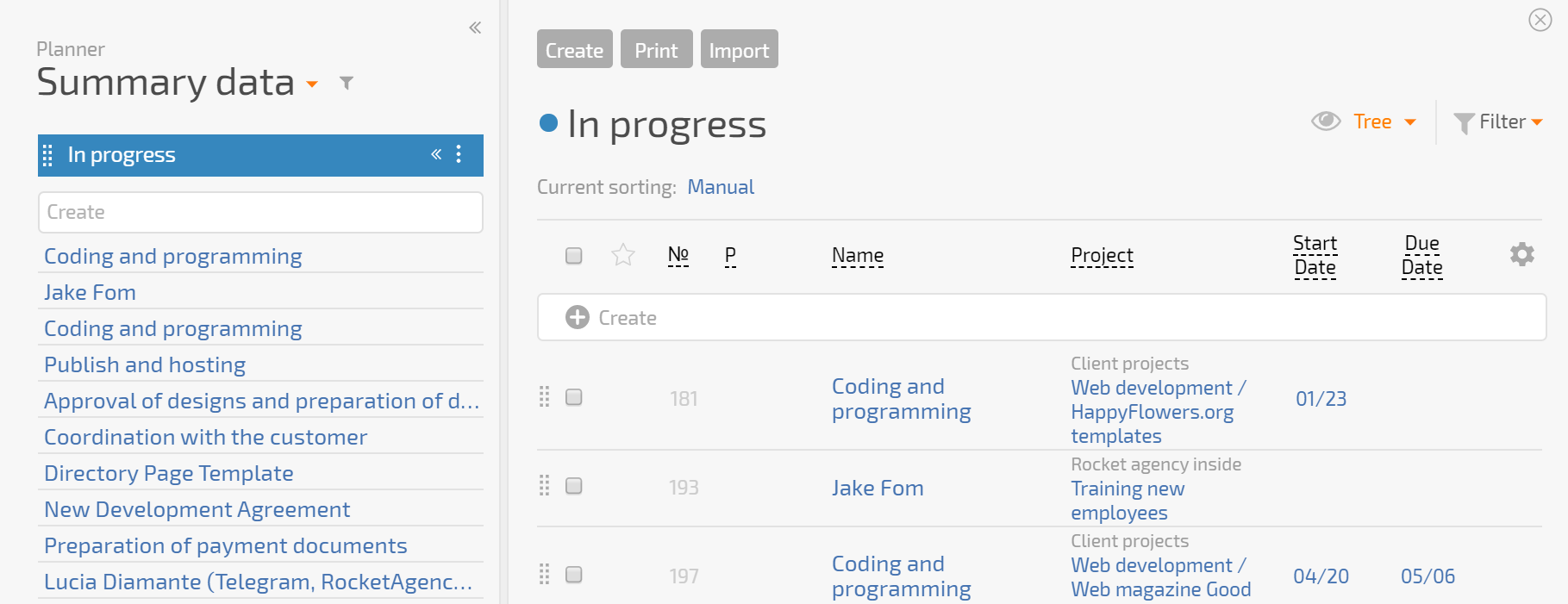
Task: Sort by the P priority column header
Action: 730,255
